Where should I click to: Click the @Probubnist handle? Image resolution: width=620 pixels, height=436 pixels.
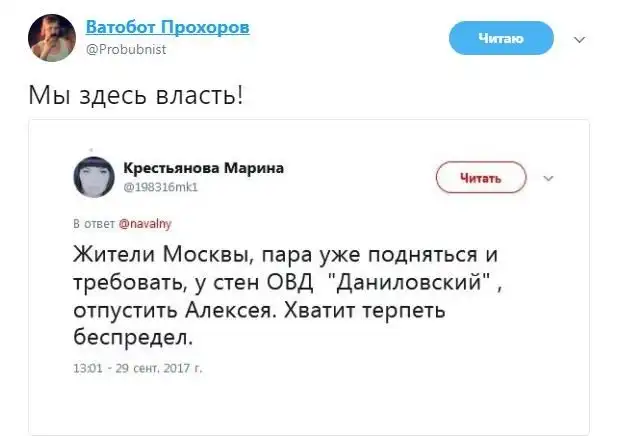click(125, 48)
